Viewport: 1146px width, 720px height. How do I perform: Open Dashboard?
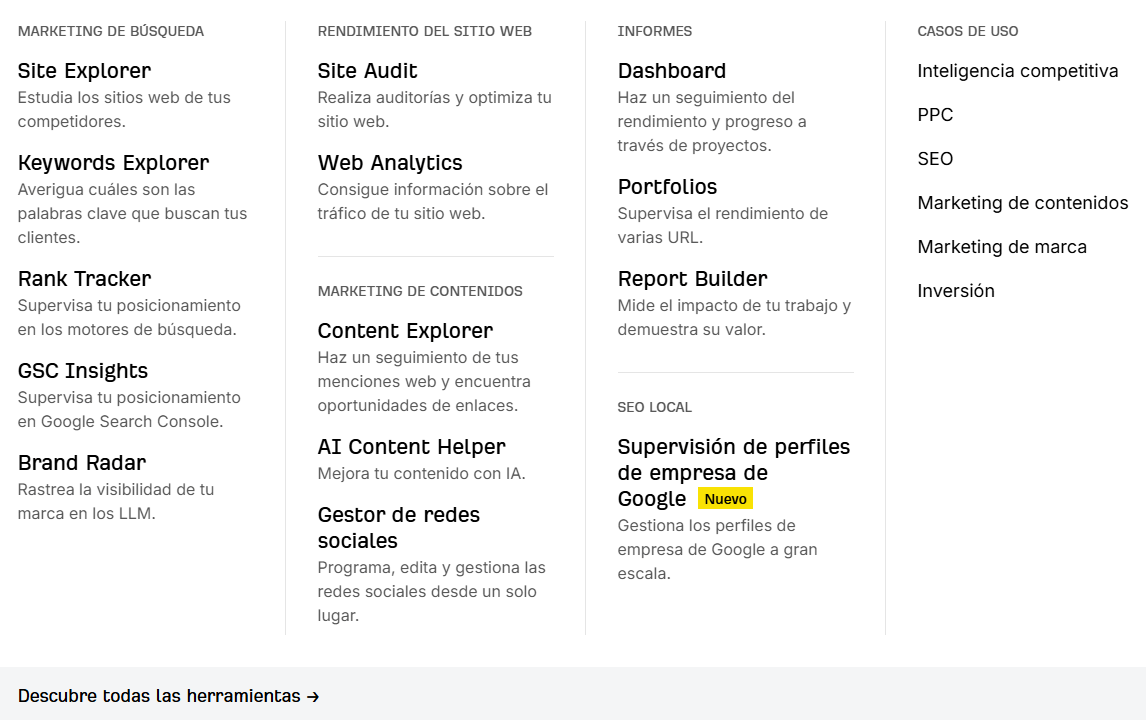click(671, 71)
